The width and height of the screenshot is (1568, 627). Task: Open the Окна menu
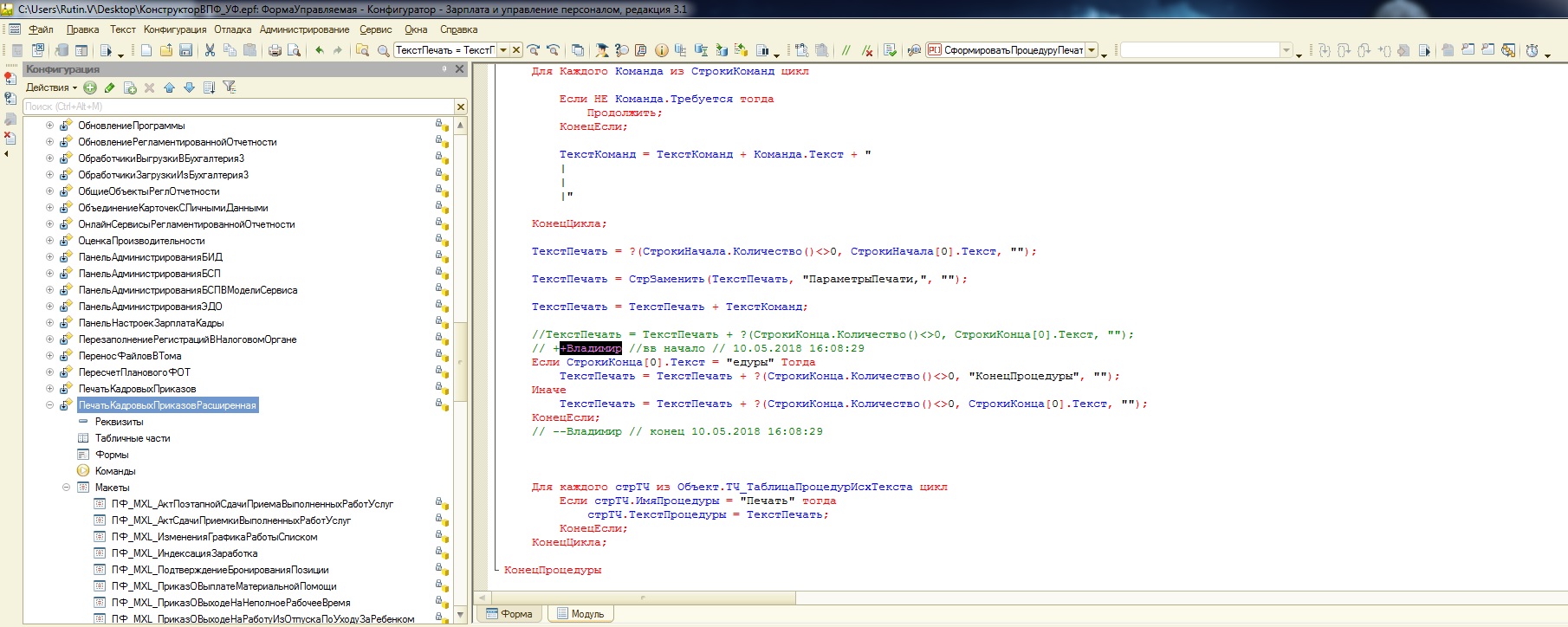pos(416,29)
